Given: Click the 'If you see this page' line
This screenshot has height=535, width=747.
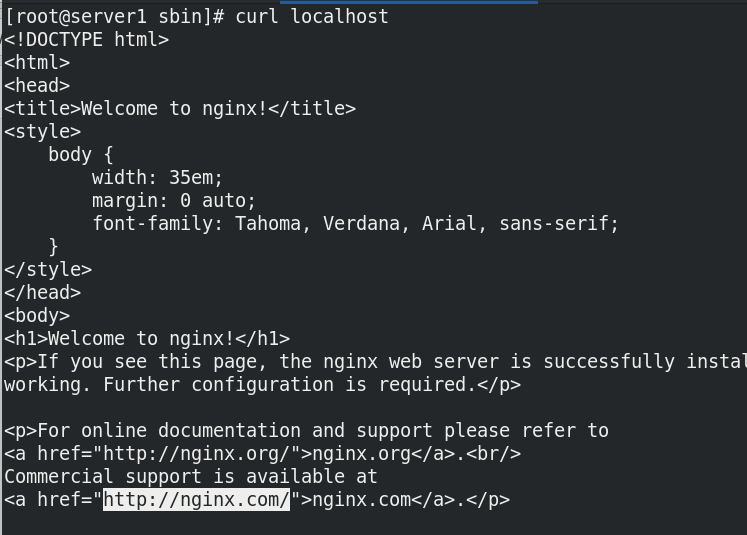Looking at the screenshot, I should [375, 362].
